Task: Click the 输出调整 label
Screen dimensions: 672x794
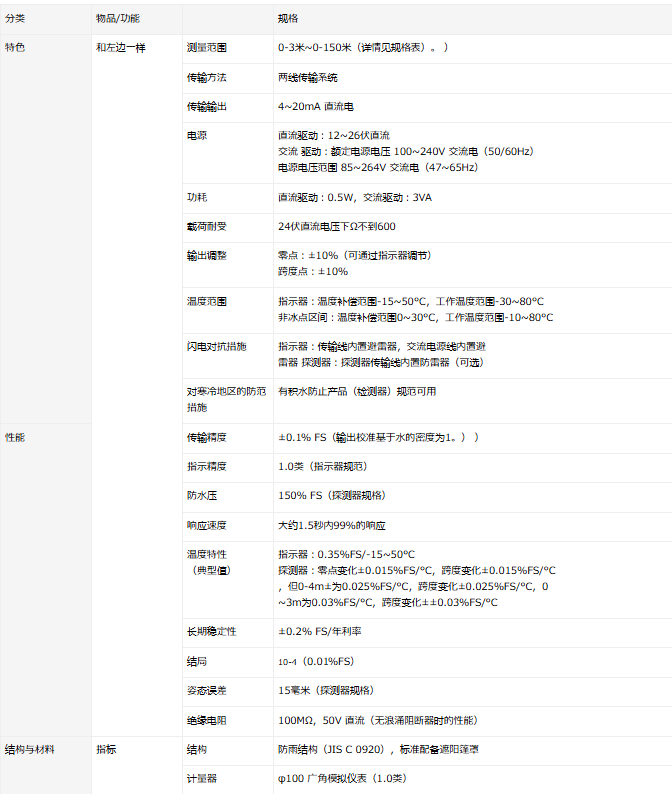Action: pos(207,256)
